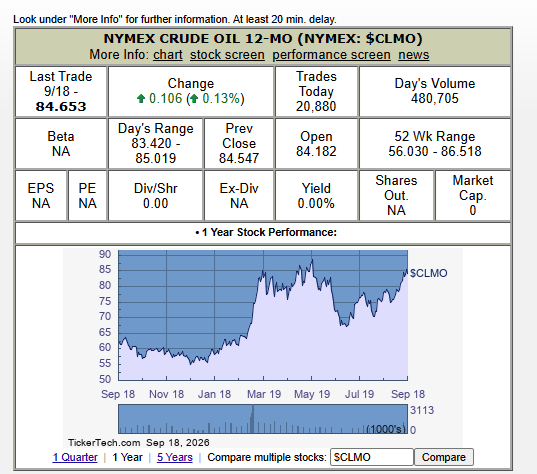This screenshot has width=537, height=474.
Task: Select the Day's Volume value 480,705
Action: click(x=435, y=99)
